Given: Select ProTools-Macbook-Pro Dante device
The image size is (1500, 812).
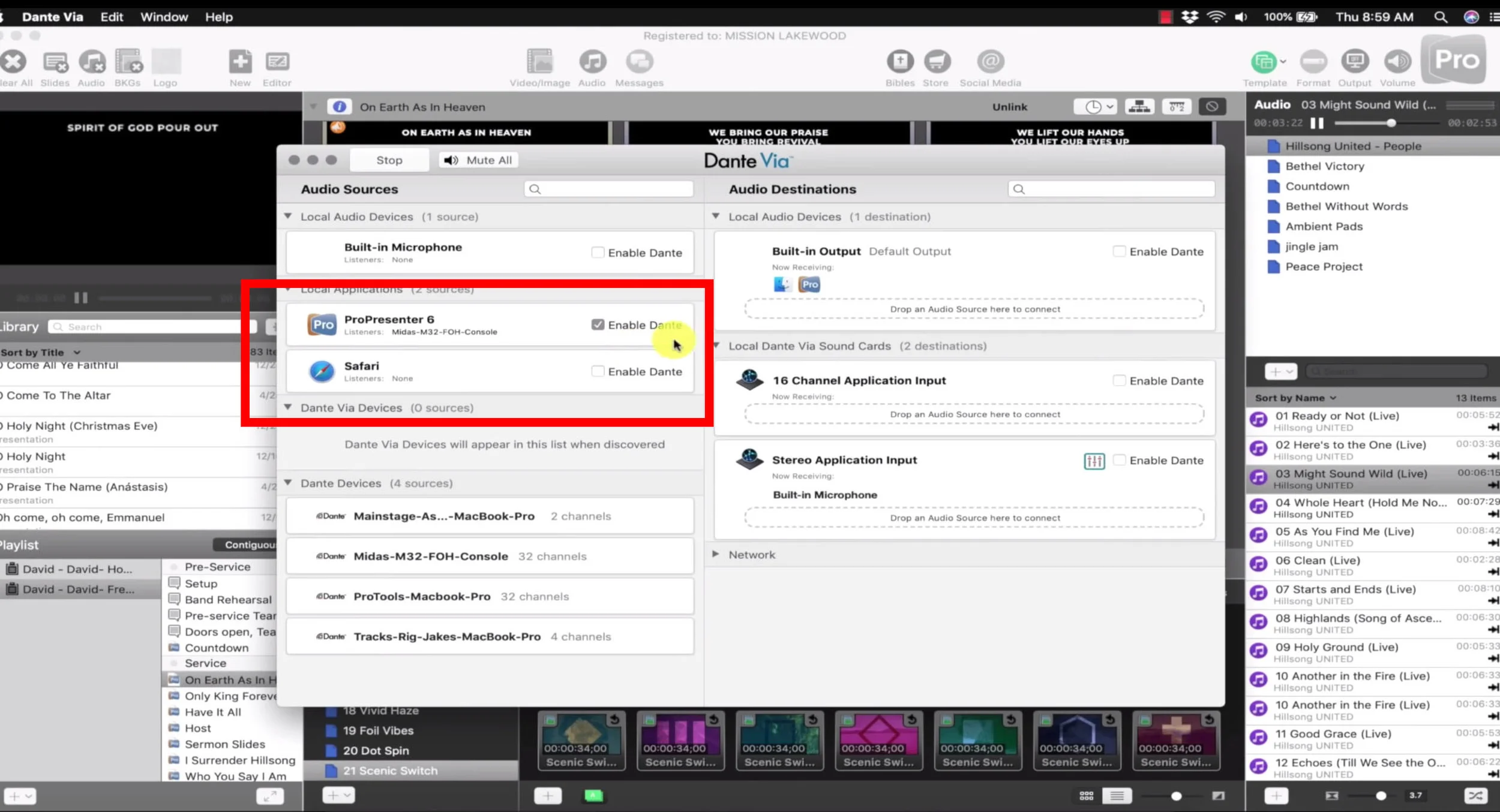Looking at the screenshot, I should [490, 596].
